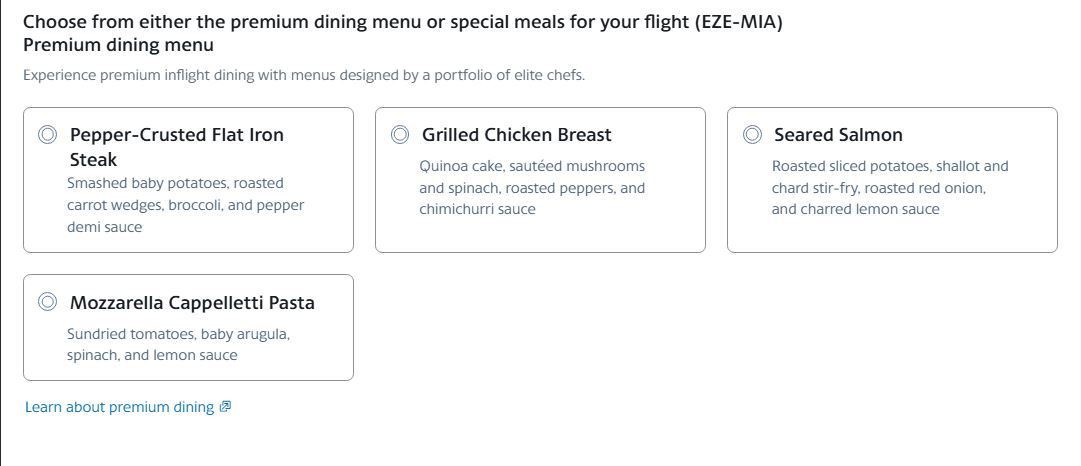Click the 'Roasted sliced potatoes, shallot and' line

tap(890, 166)
